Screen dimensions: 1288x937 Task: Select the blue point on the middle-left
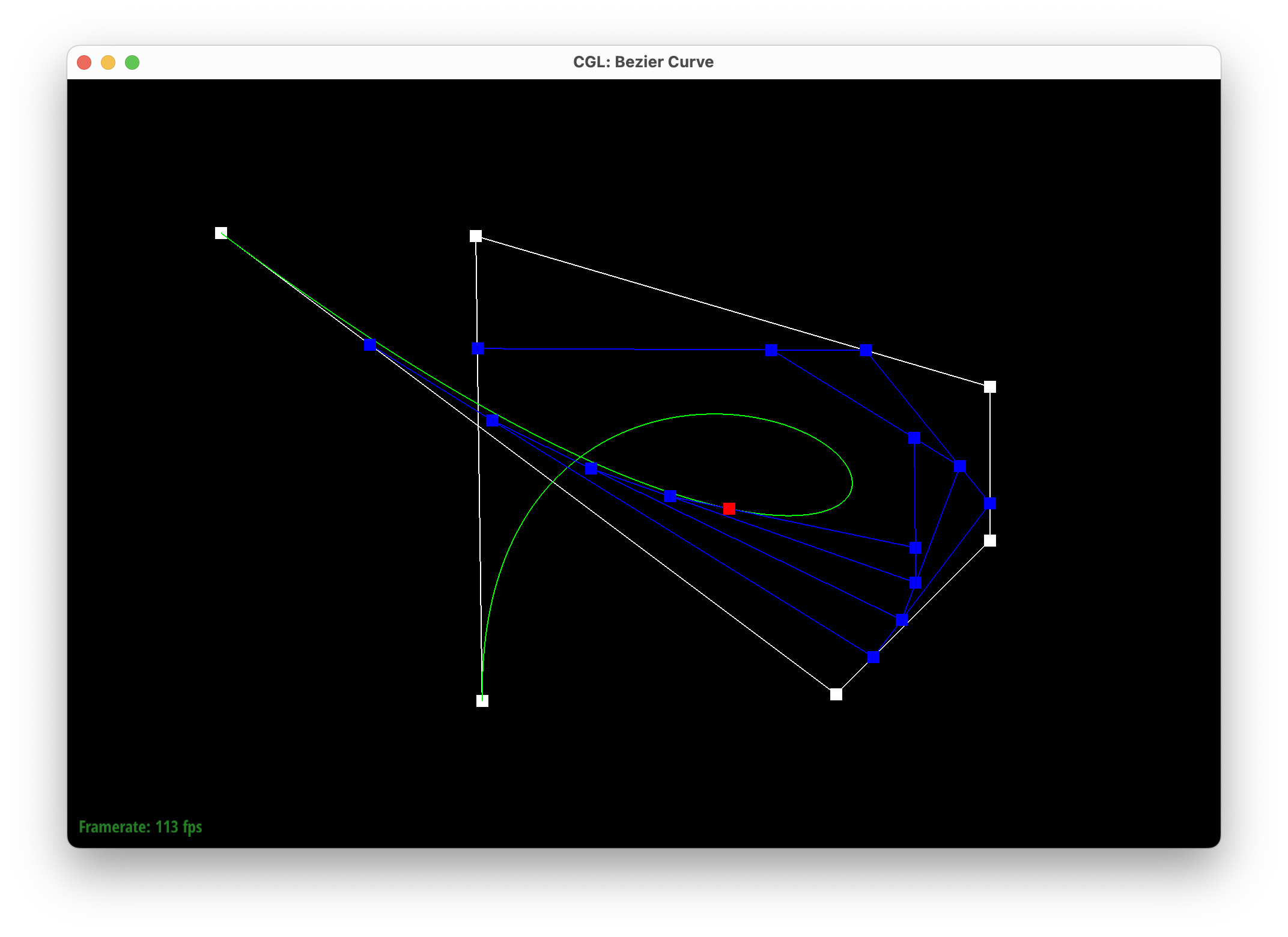click(x=493, y=420)
